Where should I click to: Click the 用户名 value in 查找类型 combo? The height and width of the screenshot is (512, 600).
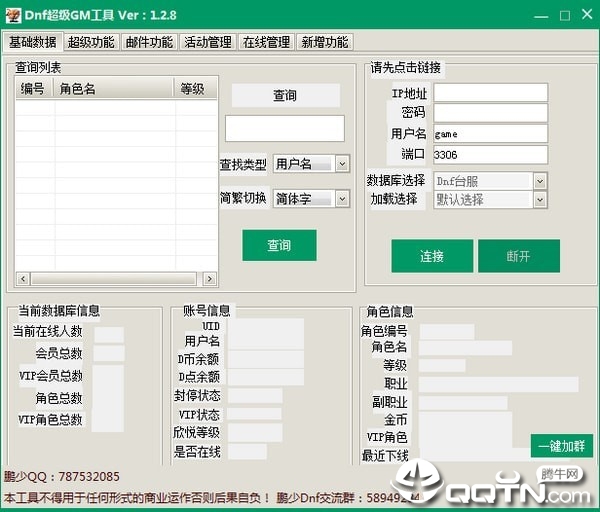tap(294, 164)
